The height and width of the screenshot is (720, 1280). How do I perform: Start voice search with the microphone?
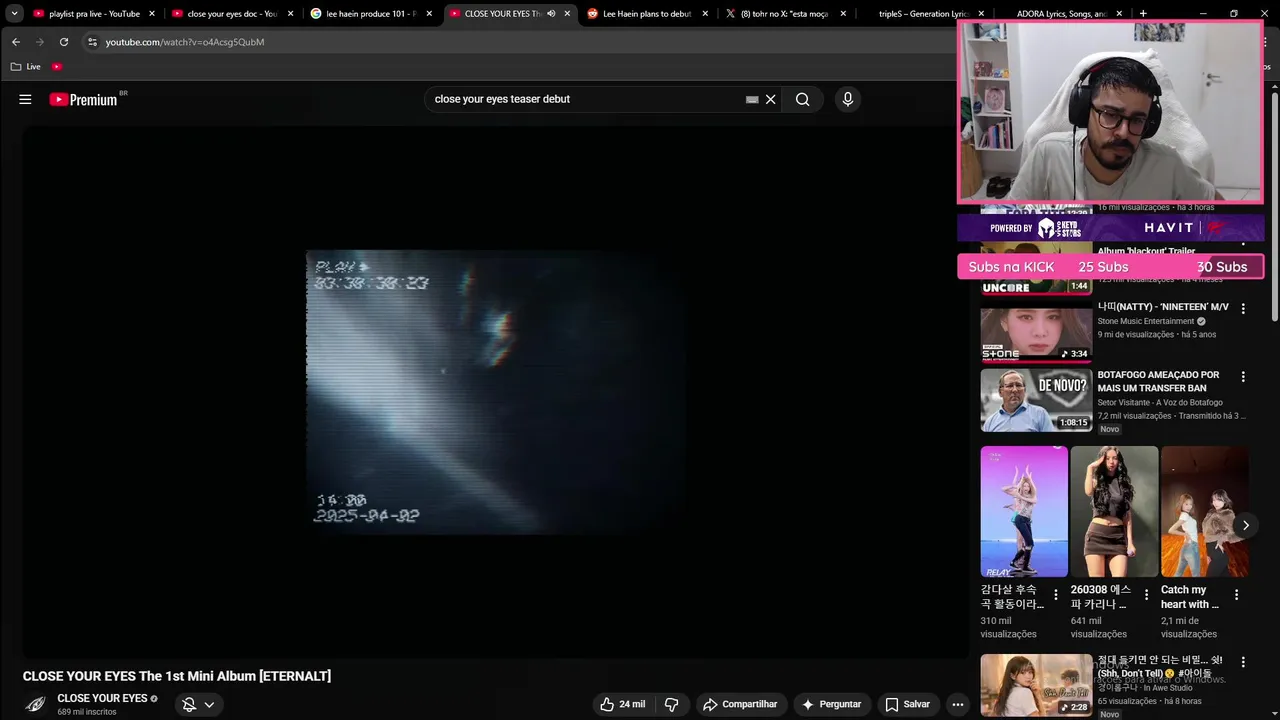848,99
